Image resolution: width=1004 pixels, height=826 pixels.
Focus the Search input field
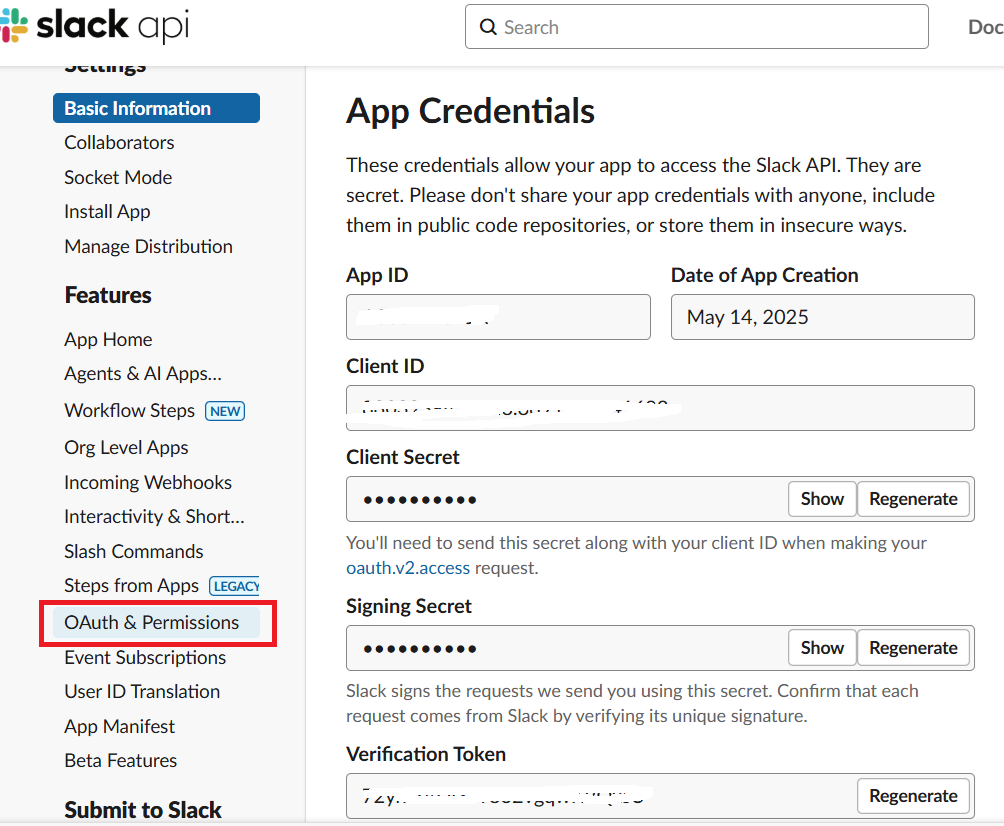(x=697, y=27)
